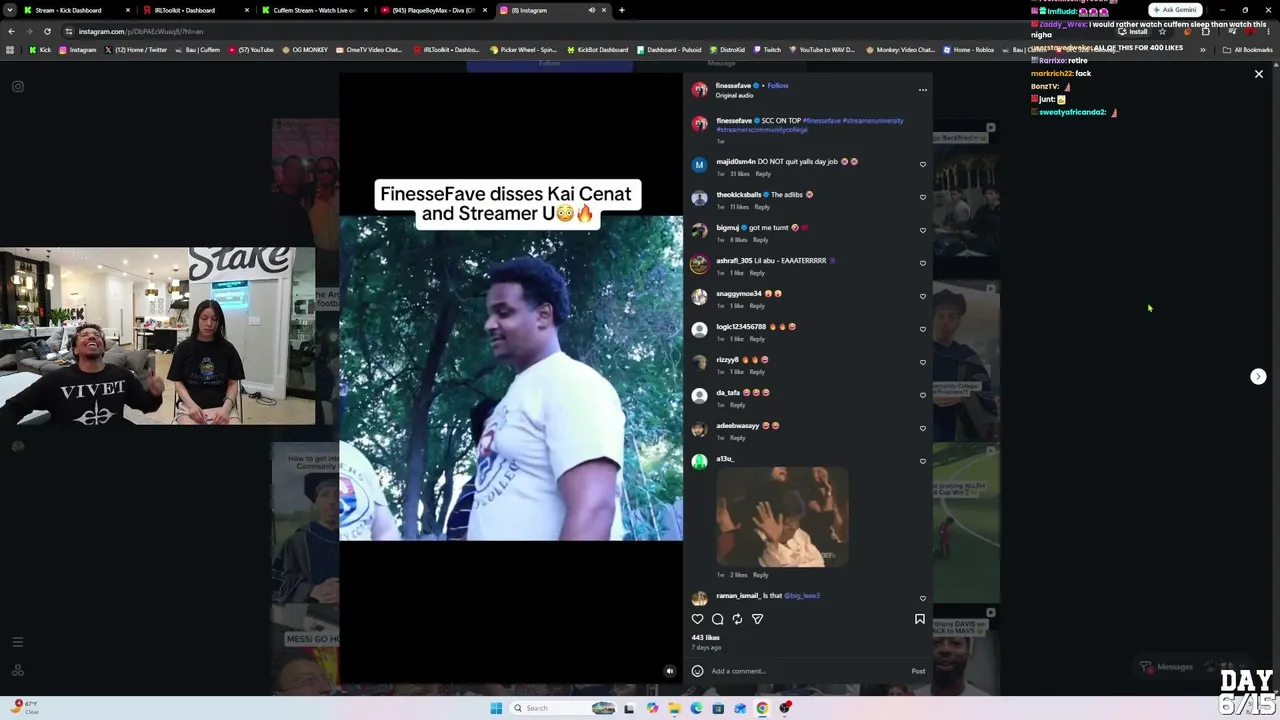Go to the next post arrow
The height and width of the screenshot is (720, 1280).
tap(1258, 377)
